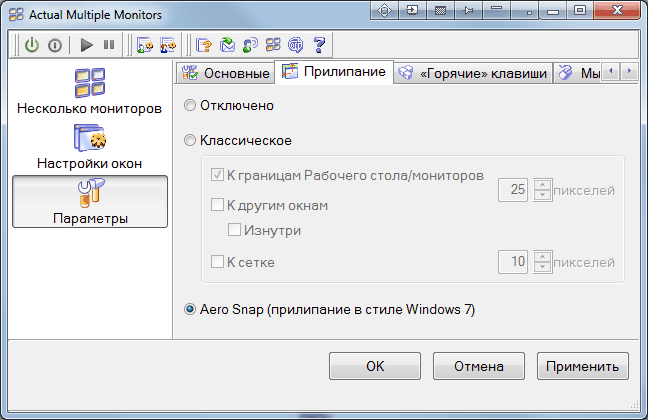Open the partially visible Мы tab
Screen dimensions: 648x420
578,73
